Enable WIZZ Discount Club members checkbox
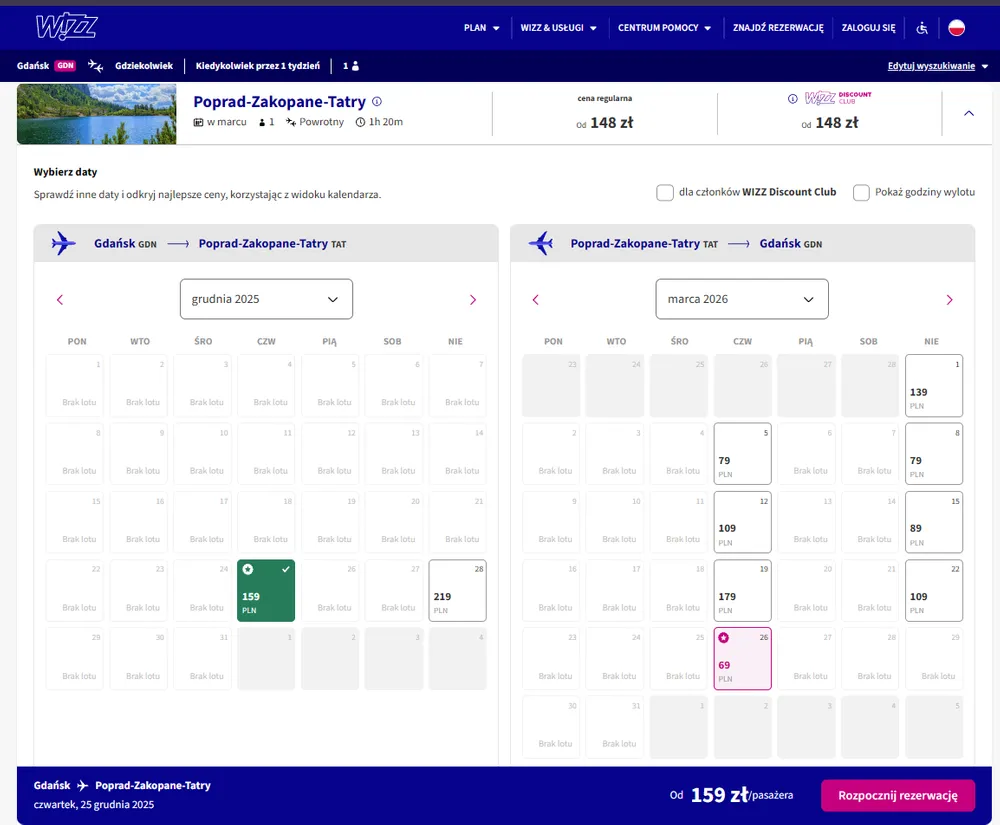This screenshot has height=825, width=1000. (665, 193)
